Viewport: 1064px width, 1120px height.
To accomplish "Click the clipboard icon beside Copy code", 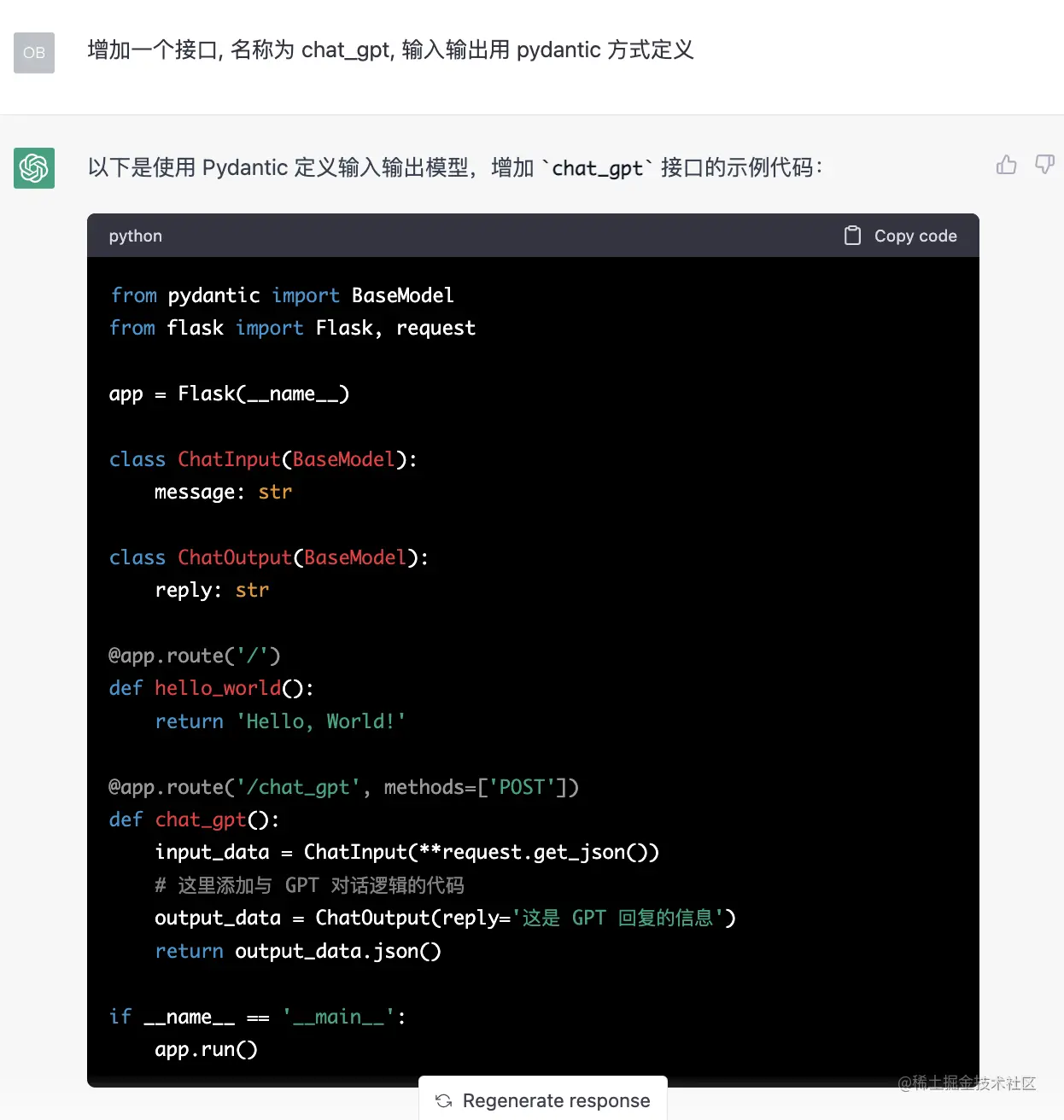I will tap(852, 236).
